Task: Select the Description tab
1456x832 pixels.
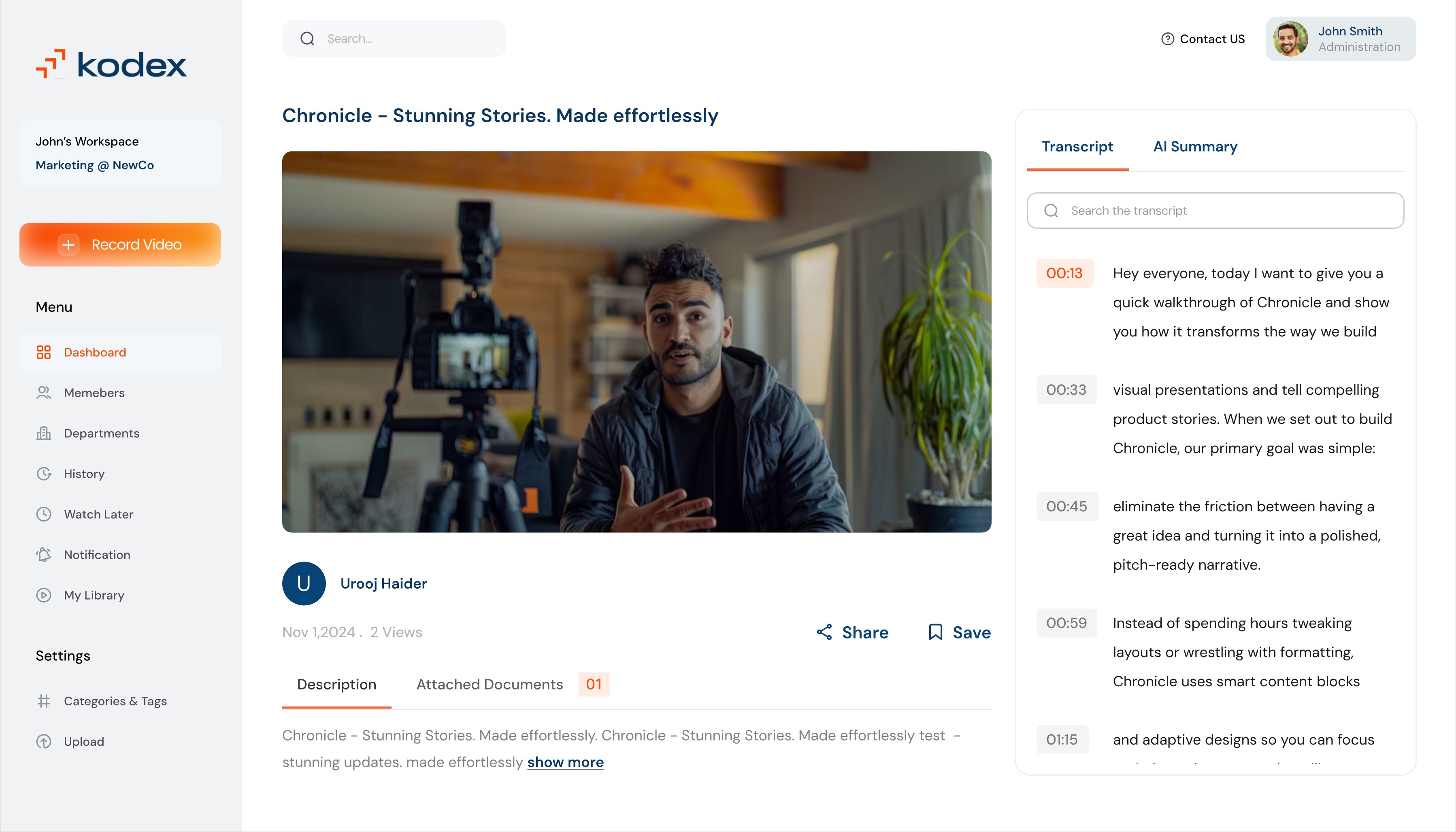Action: pos(336,685)
